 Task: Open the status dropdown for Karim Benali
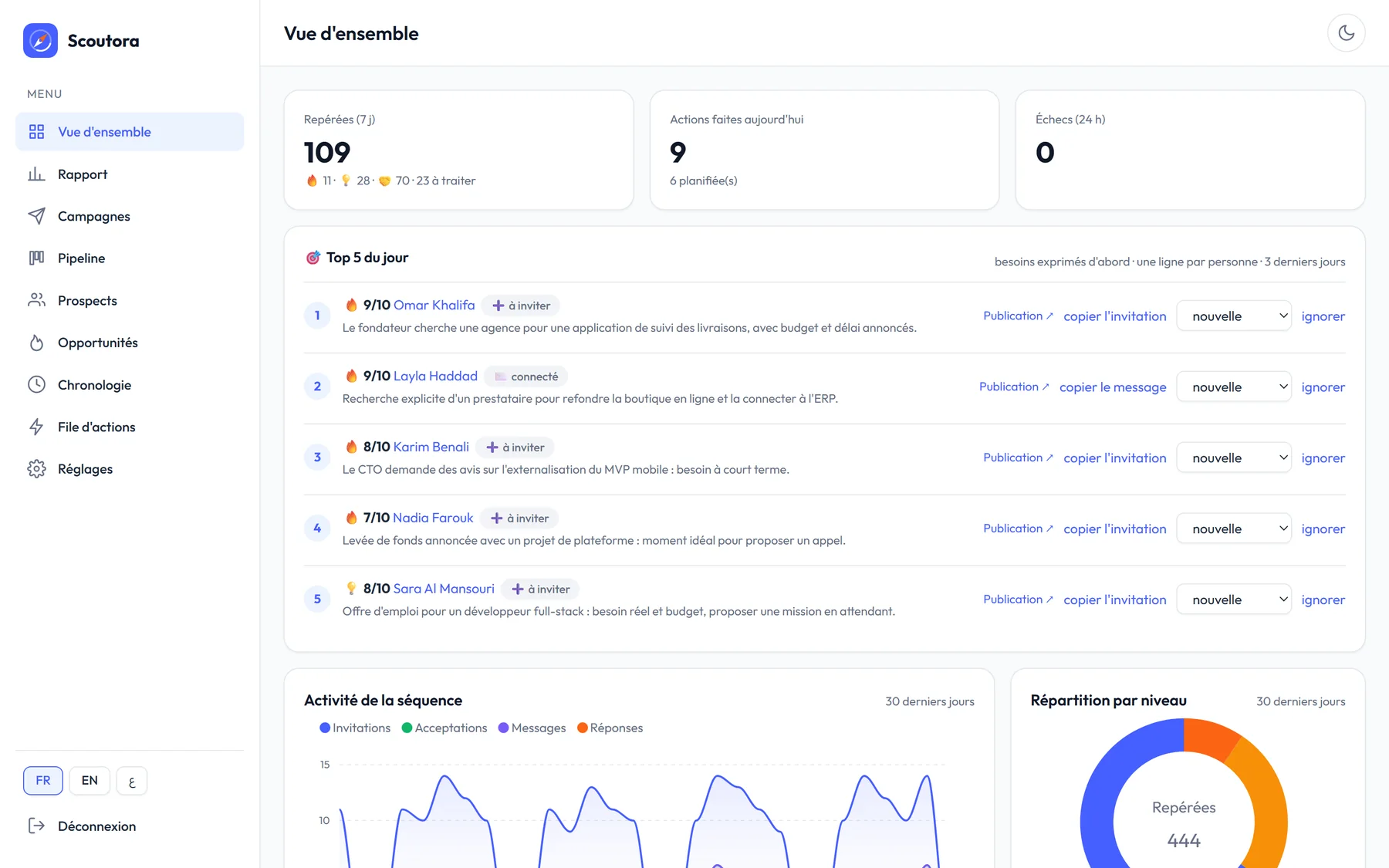point(1234,458)
